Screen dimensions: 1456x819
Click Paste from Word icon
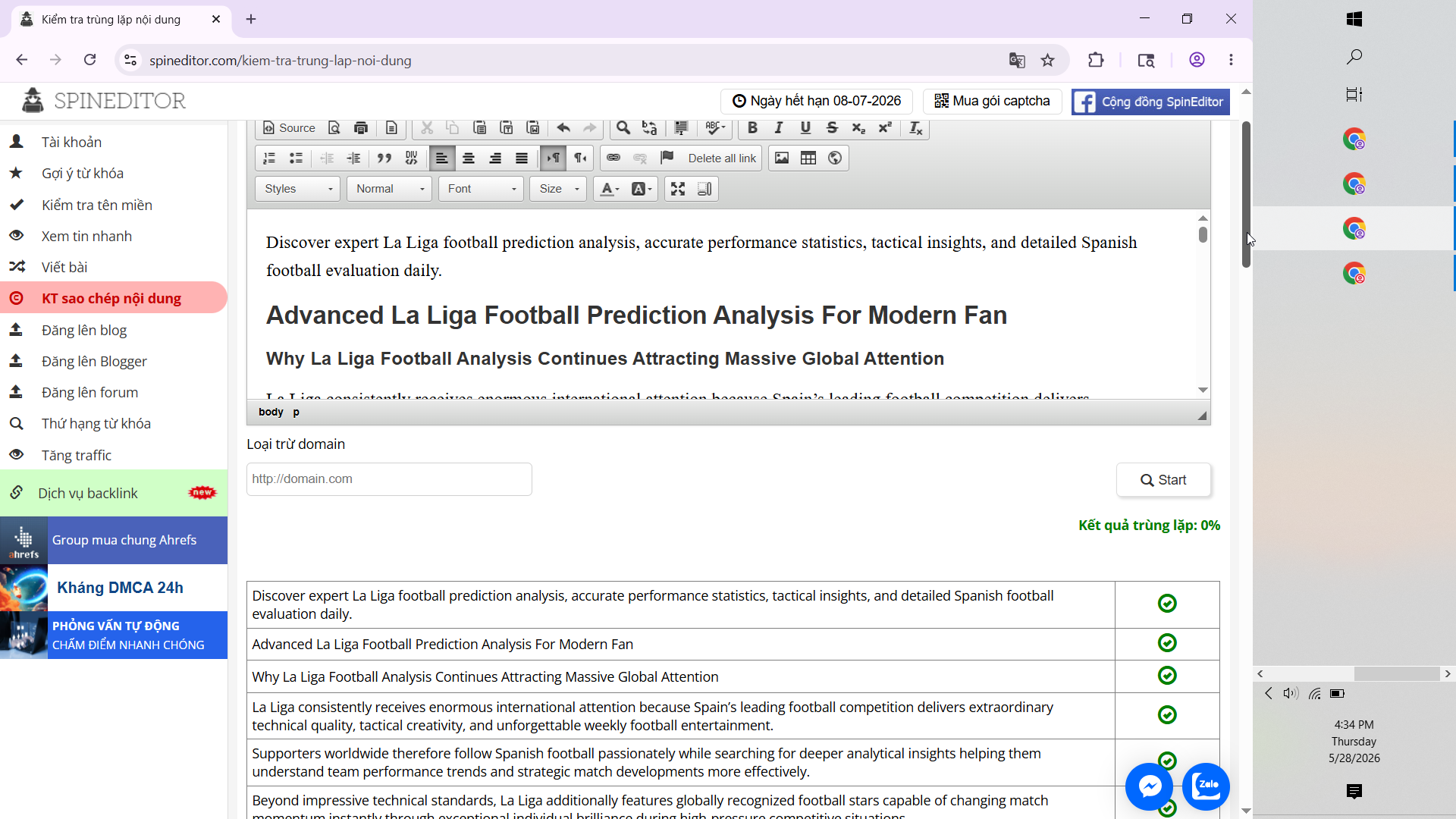533,128
